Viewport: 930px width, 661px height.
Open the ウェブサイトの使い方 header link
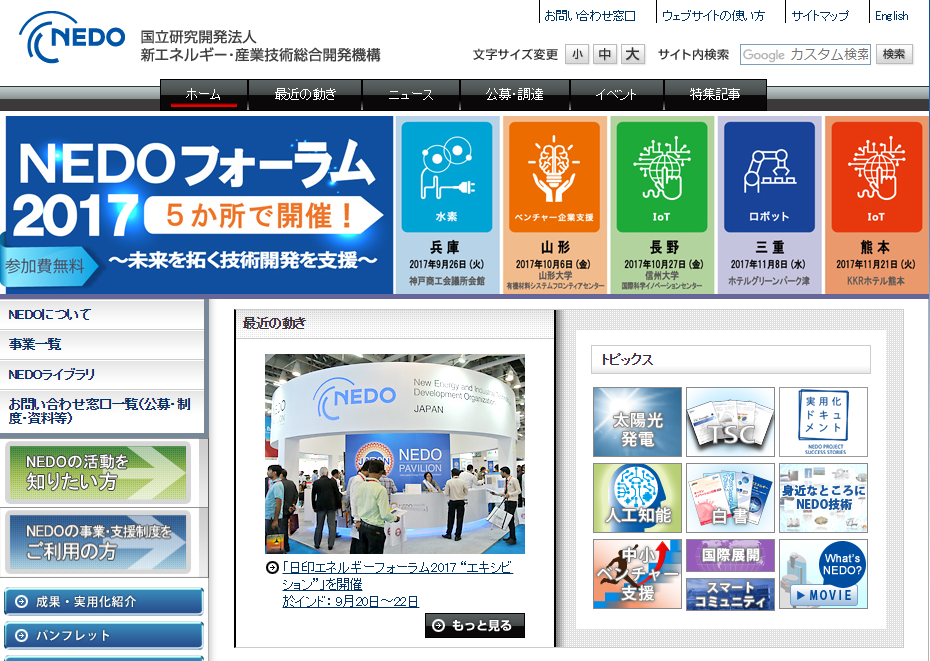pos(713,16)
